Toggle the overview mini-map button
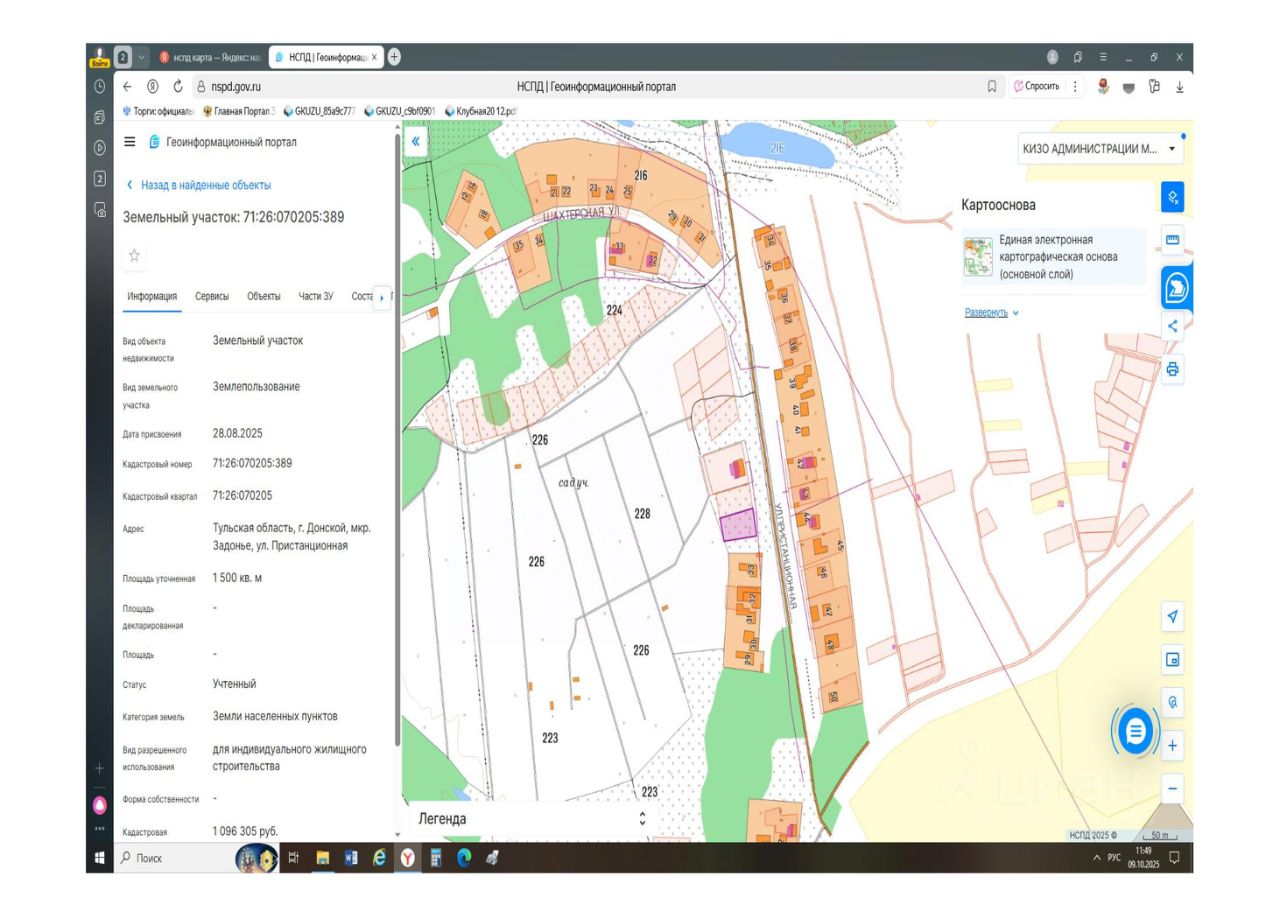This screenshot has width=1280, height=905. point(1172,660)
